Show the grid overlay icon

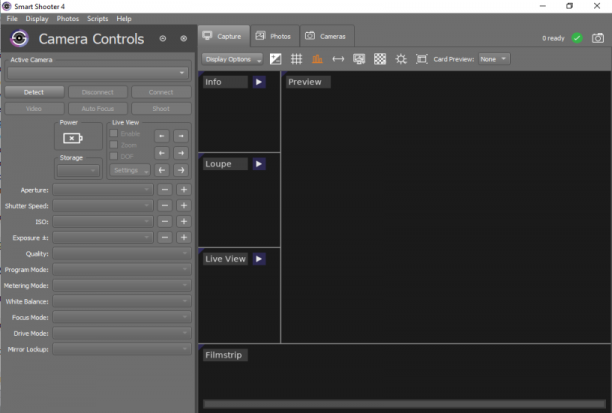pos(296,59)
